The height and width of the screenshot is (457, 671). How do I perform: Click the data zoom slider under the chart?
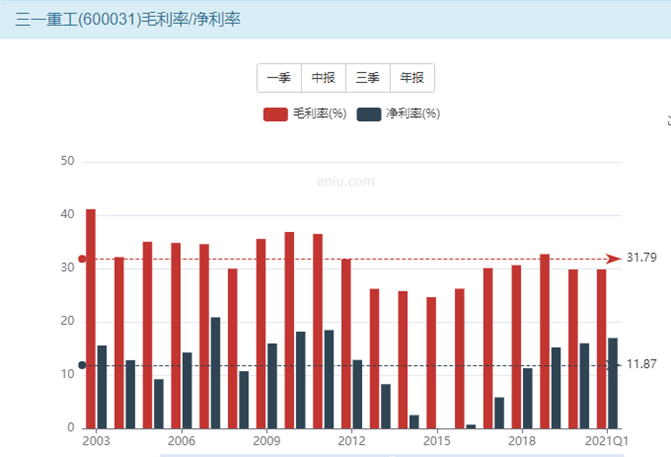[392, 455]
